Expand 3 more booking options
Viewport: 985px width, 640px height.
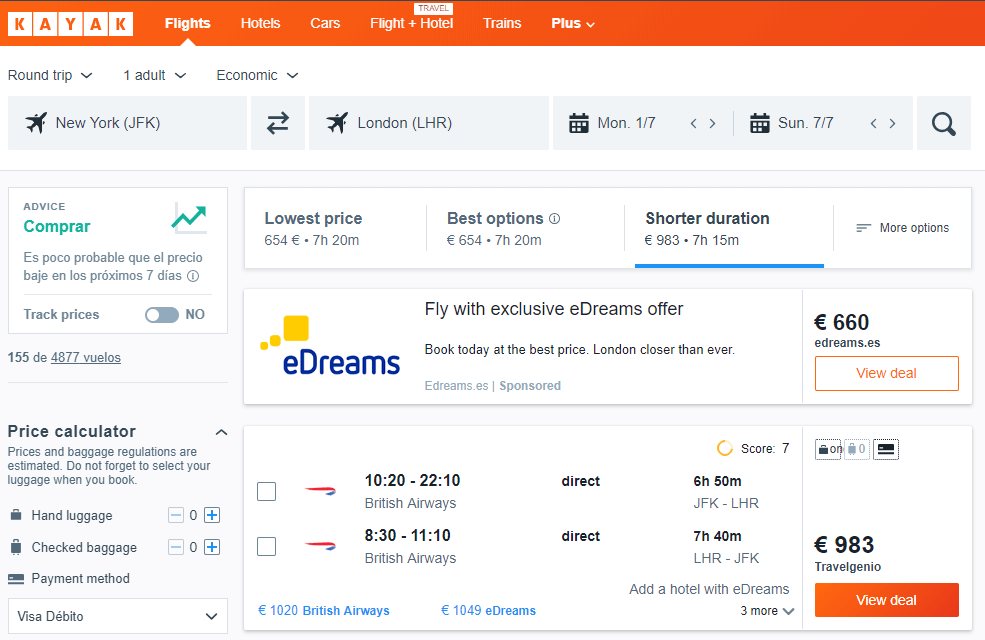pos(767,611)
